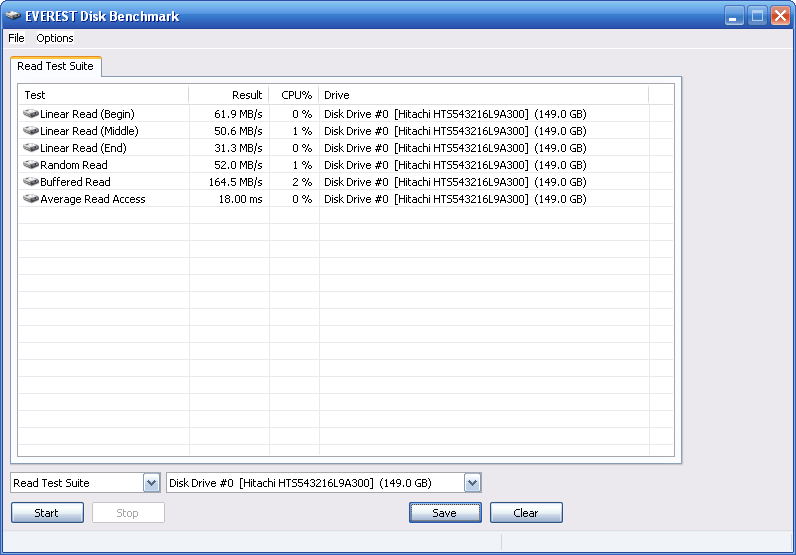
Task: Select the Linear Read (End) row label
Action: point(83,148)
